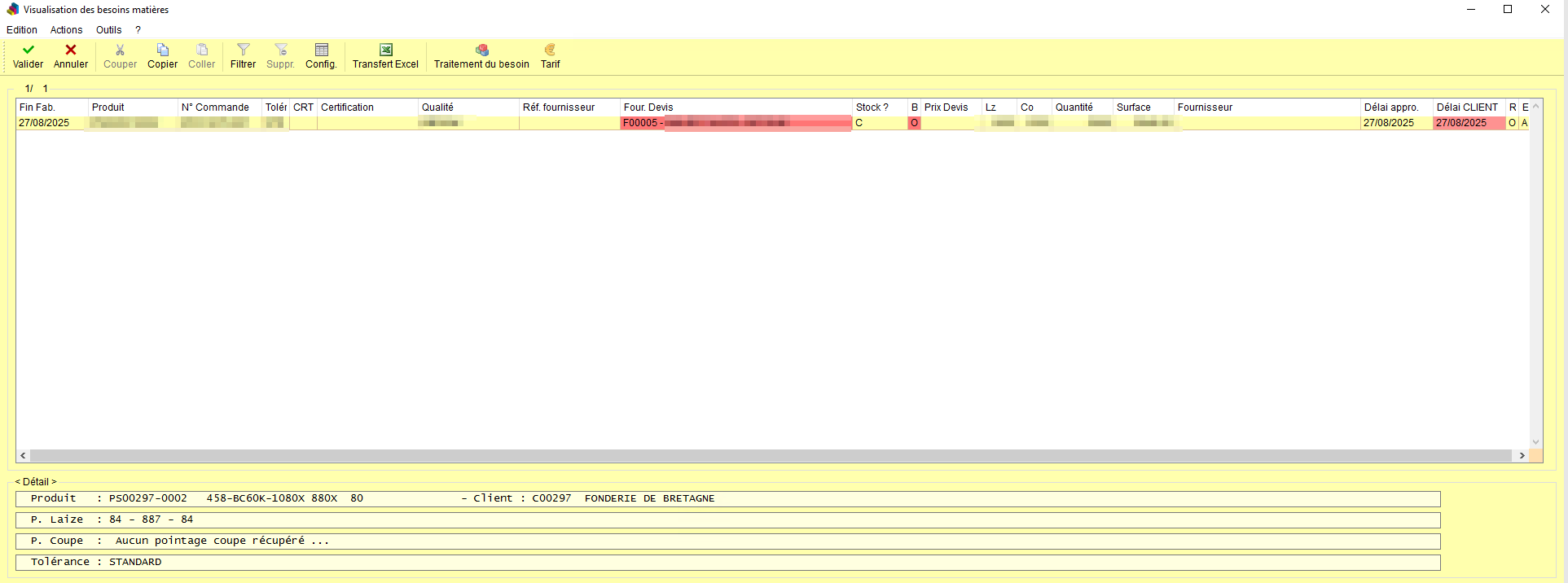Select the red F00005 Four. Devis cell
This screenshot has height=583, width=1568.
(x=735, y=123)
